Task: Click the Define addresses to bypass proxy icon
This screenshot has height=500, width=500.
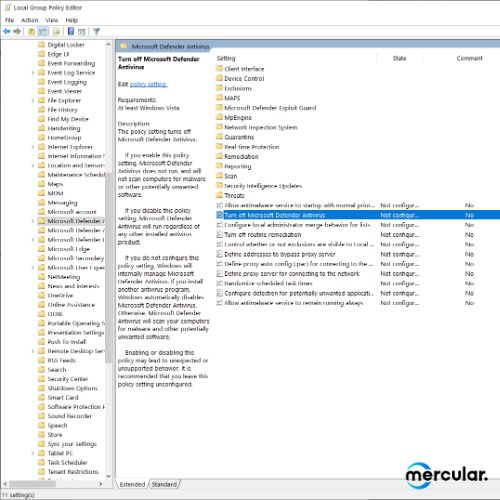Action: coord(219,254)
